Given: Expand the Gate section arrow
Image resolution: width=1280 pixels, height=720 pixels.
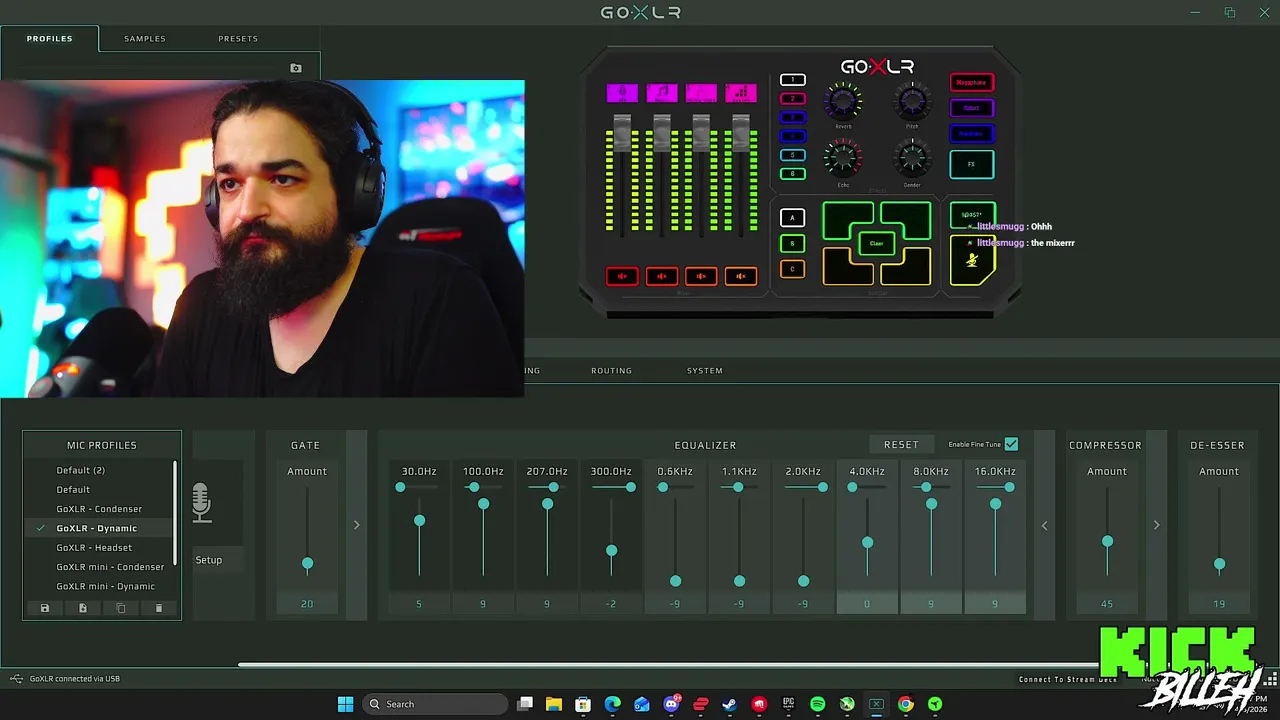Looking at the screenshot, I should pos(356,525).
